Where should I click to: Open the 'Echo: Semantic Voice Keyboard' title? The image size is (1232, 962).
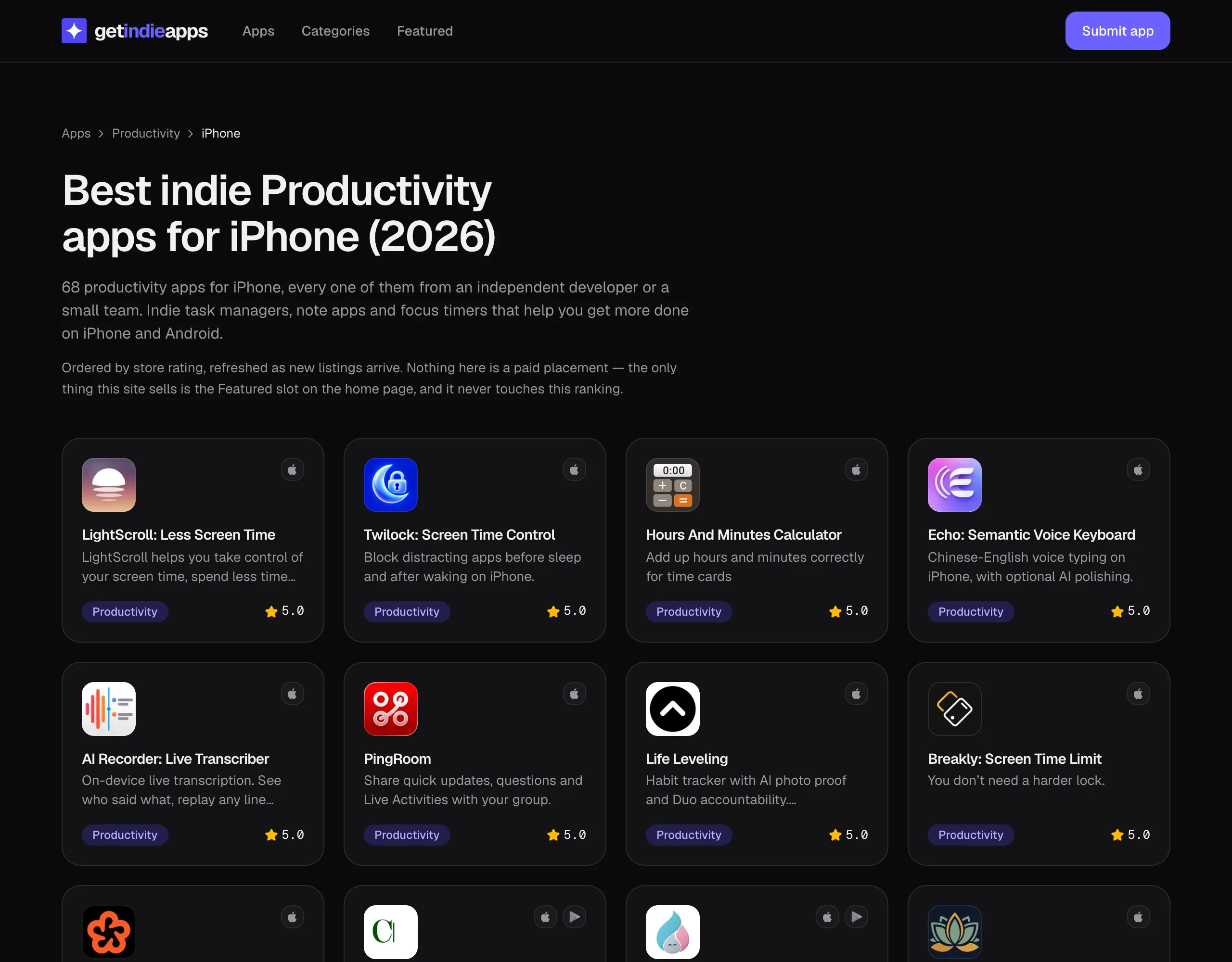pyautogui.click(x=1031, y=534)
